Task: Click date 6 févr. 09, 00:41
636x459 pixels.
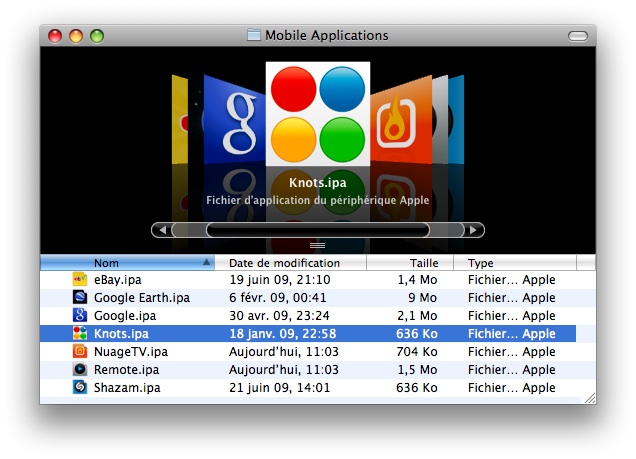Action: 278,298
